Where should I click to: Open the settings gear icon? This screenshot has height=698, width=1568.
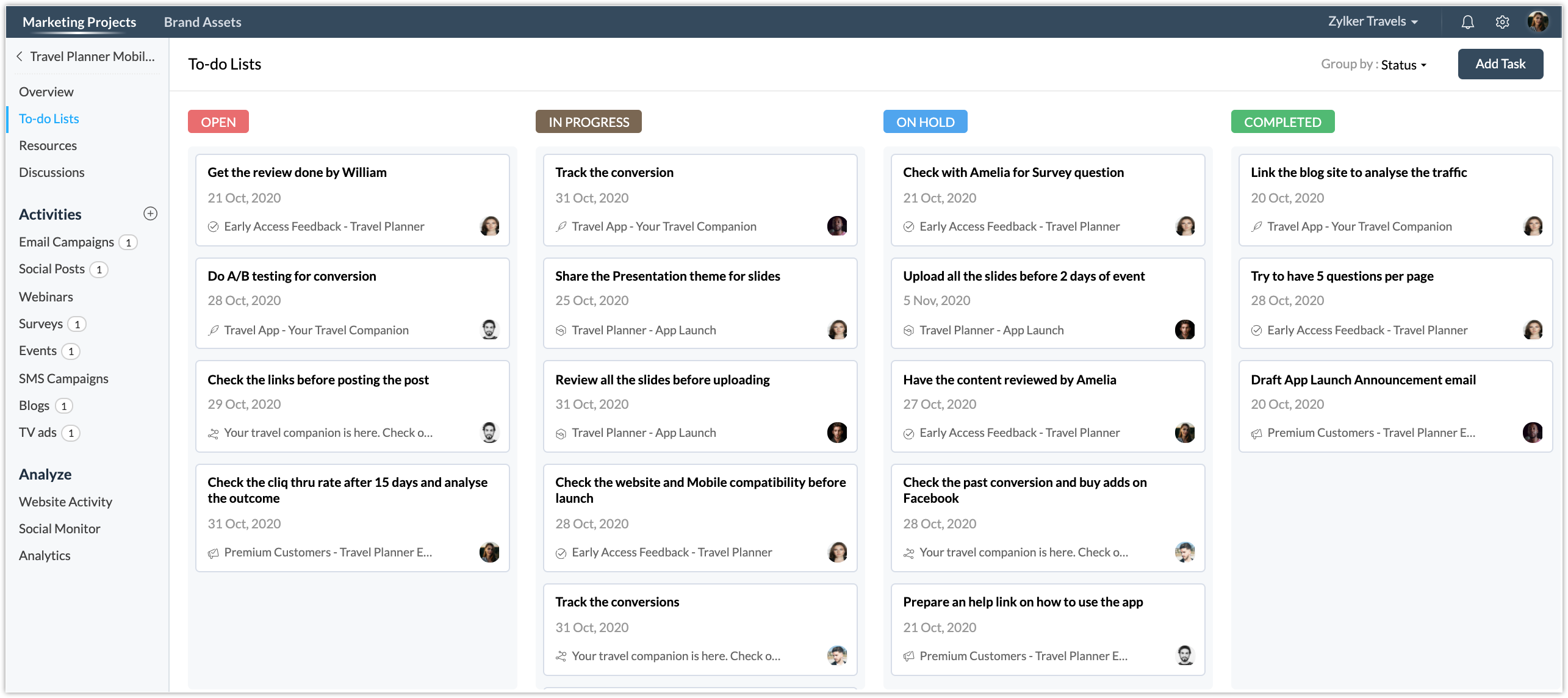[x=1502, y=22]
